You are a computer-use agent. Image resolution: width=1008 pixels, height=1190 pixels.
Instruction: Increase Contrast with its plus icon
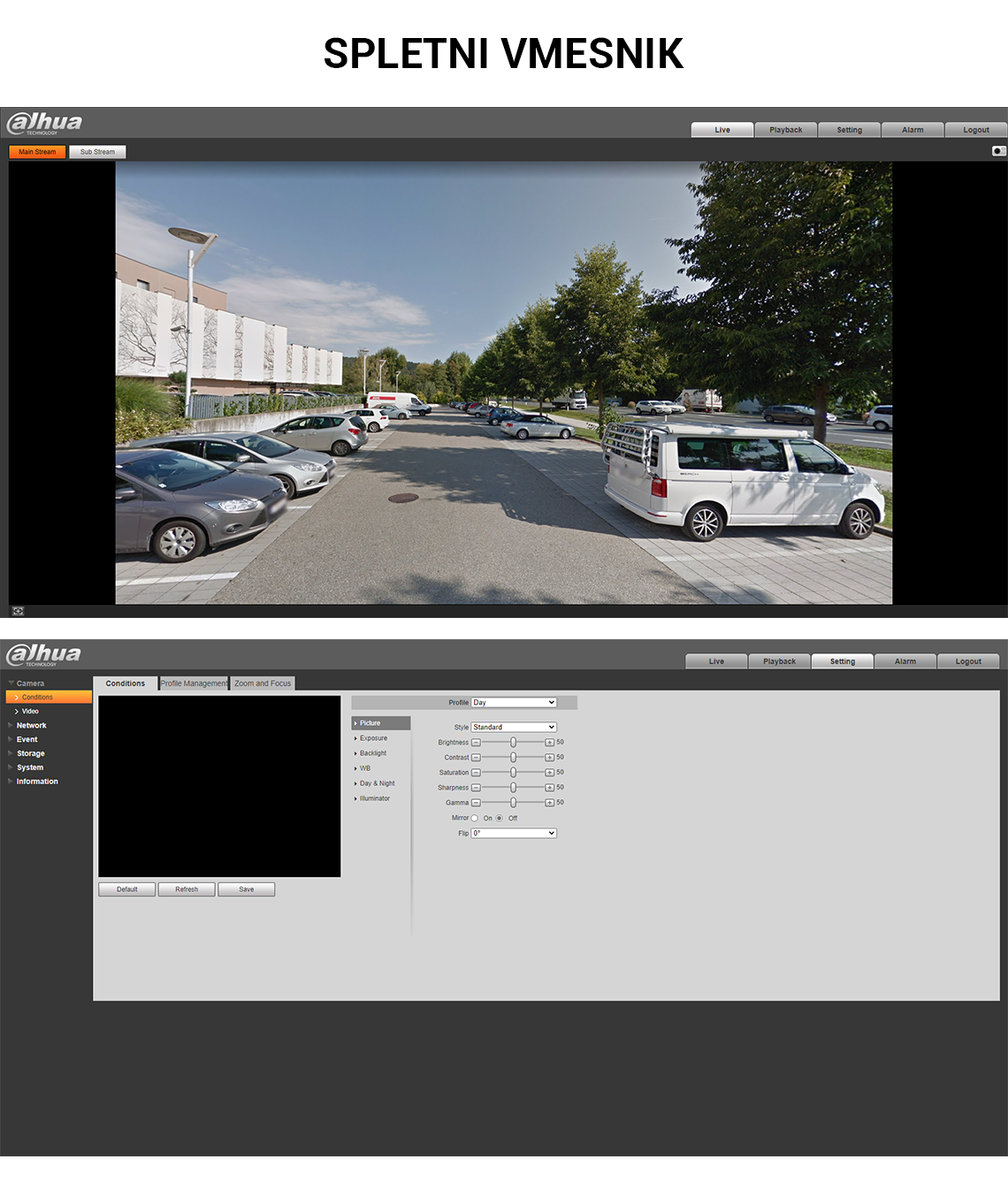549,758
